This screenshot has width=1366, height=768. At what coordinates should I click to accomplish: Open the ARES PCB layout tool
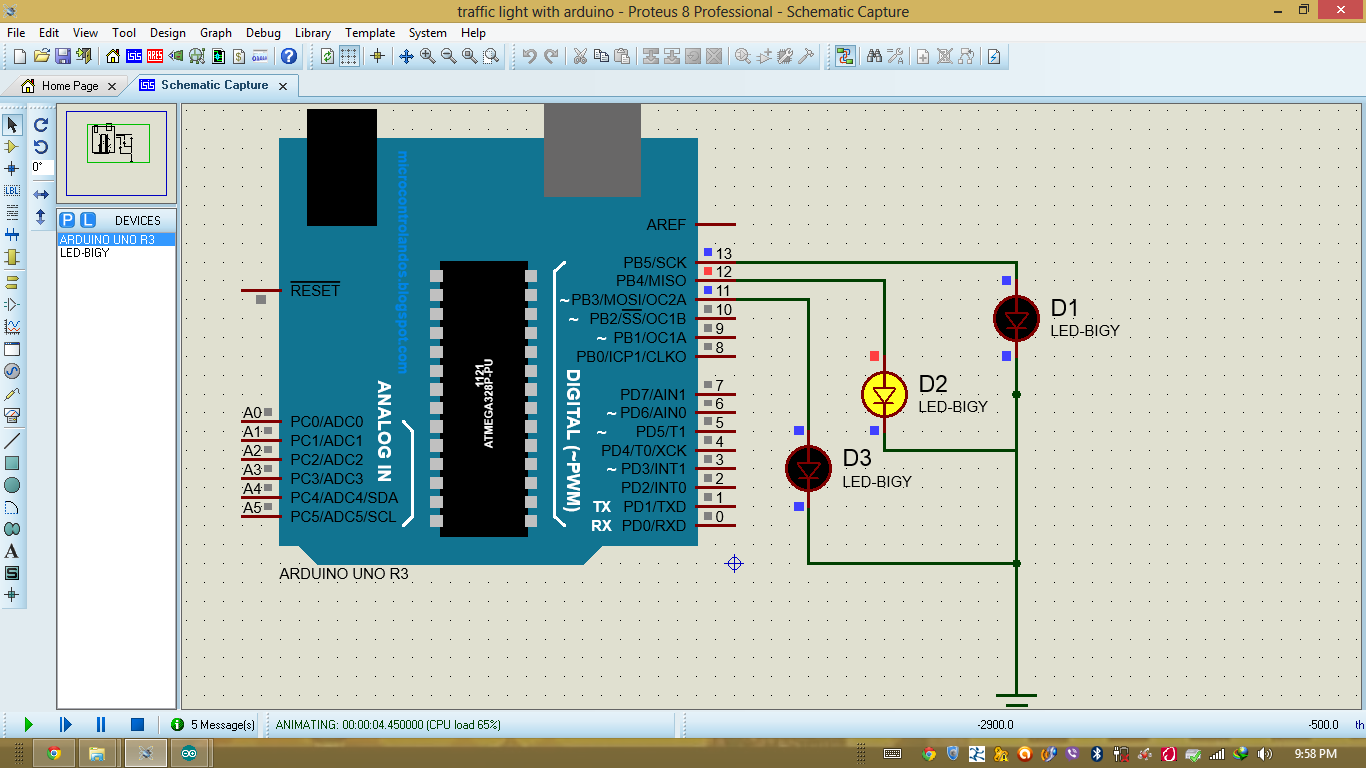pyautogui.click(x=155, y=57)
